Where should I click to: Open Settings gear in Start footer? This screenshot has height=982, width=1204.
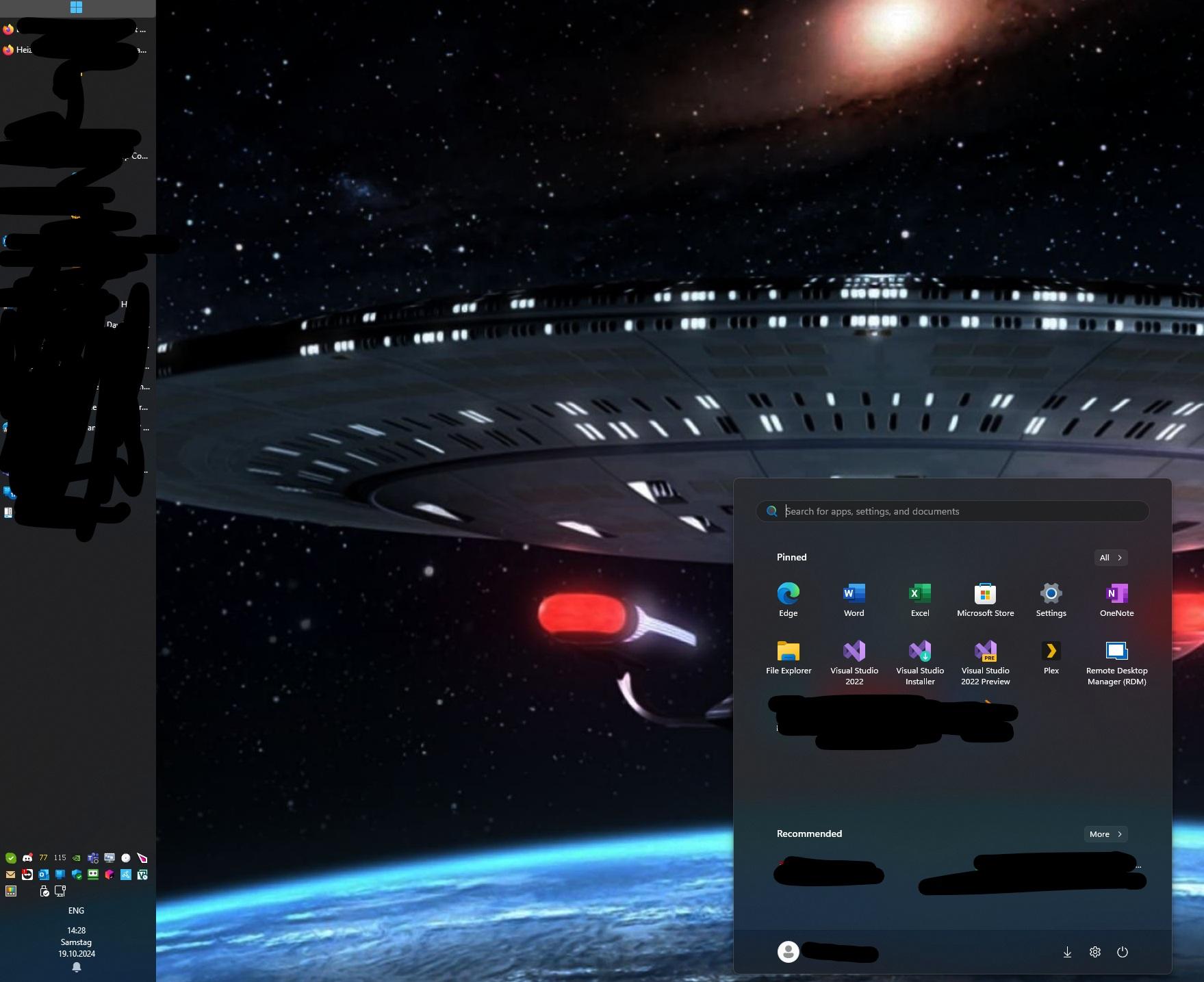click(x=1094, y=952)
